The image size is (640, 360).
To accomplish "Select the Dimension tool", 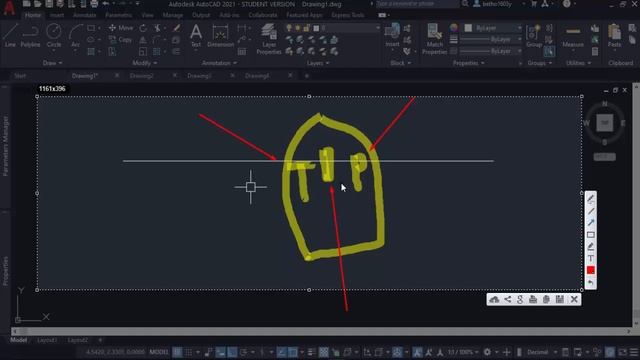I will (x=220, y=35).
